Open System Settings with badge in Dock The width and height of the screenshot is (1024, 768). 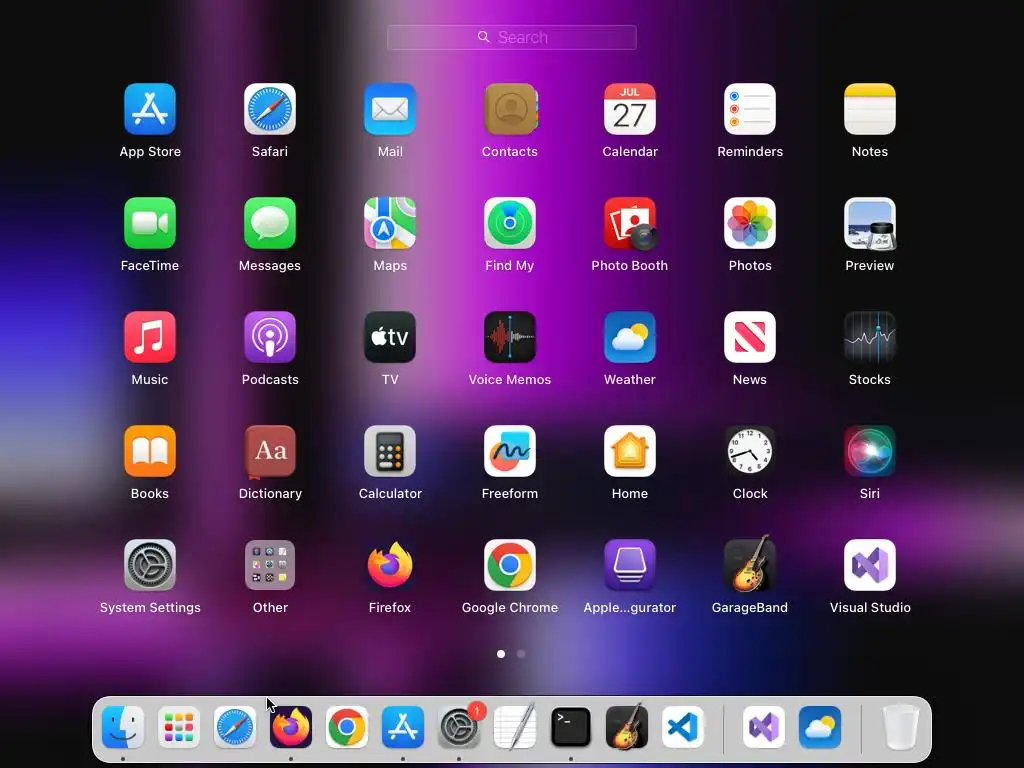459,727
